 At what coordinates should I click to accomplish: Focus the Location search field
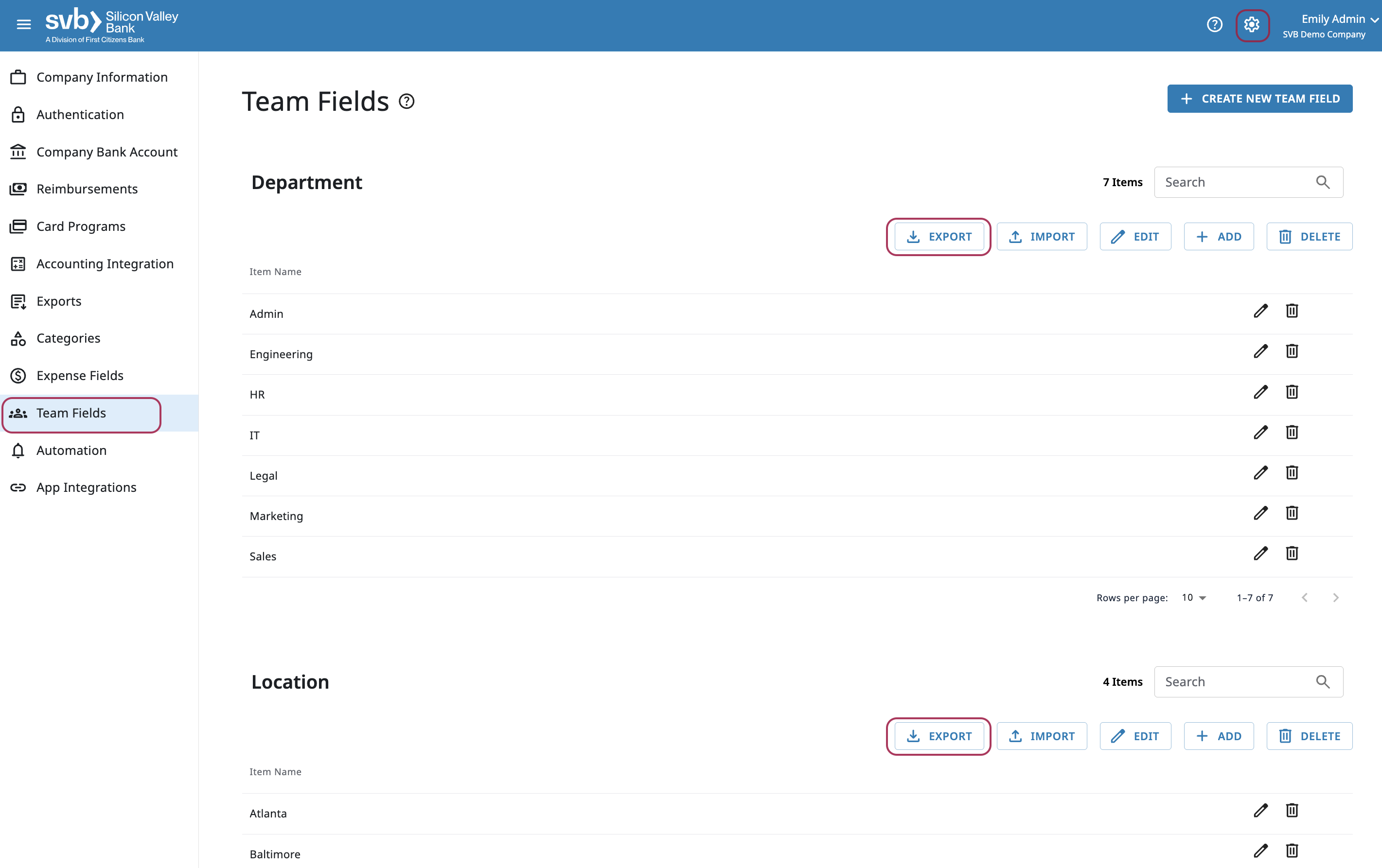[1234, 681]
